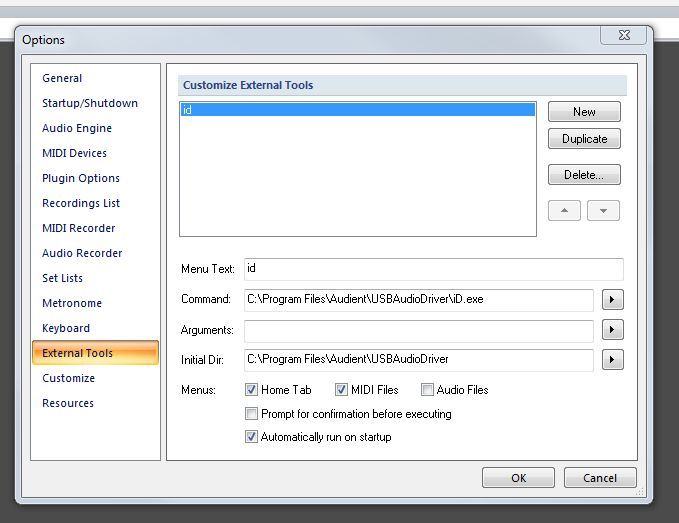The image size is (679, 523).
Task: Click into the Menu Text field
Action: point(433,269)
